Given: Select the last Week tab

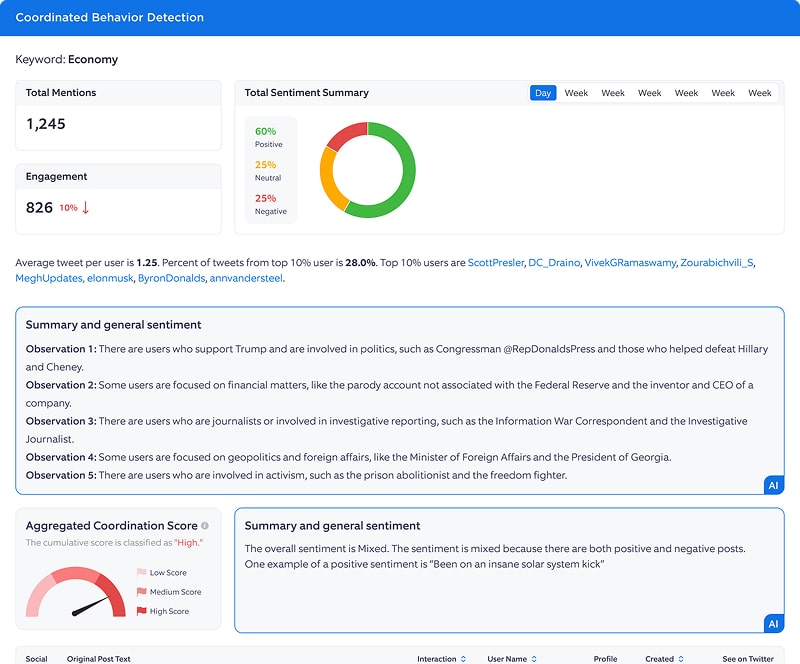Looking at the screenshot, I should point(760,93).
